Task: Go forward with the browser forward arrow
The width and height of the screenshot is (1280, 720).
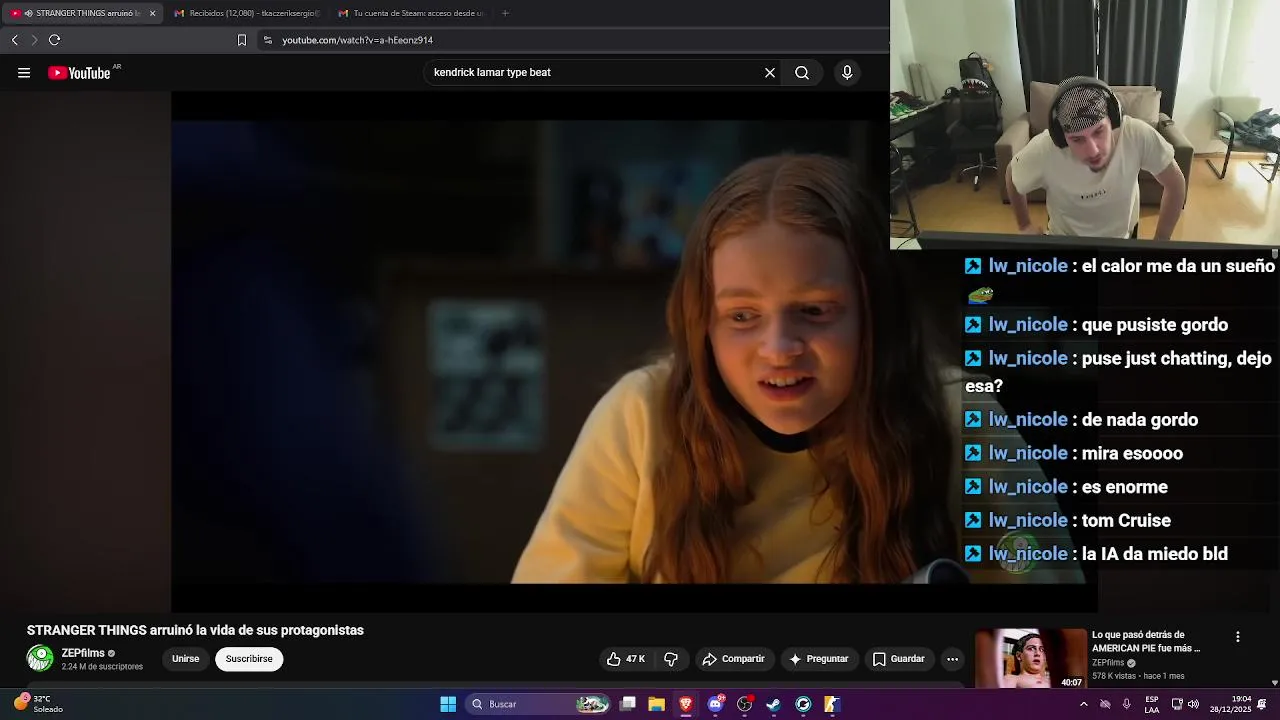Action: [x=34, y=40]
